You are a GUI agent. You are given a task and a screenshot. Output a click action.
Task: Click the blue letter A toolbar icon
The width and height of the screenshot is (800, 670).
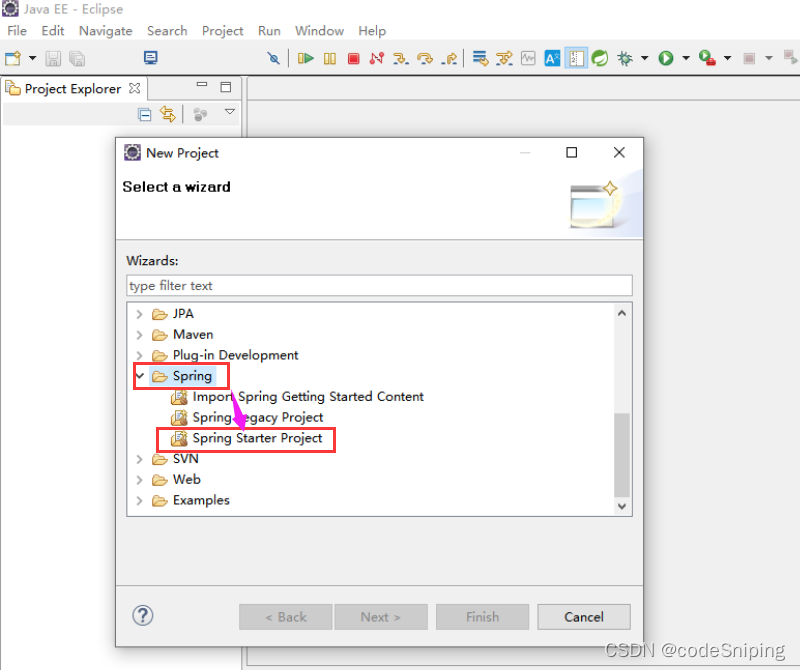pyautogui.click(x=552, y=58)
